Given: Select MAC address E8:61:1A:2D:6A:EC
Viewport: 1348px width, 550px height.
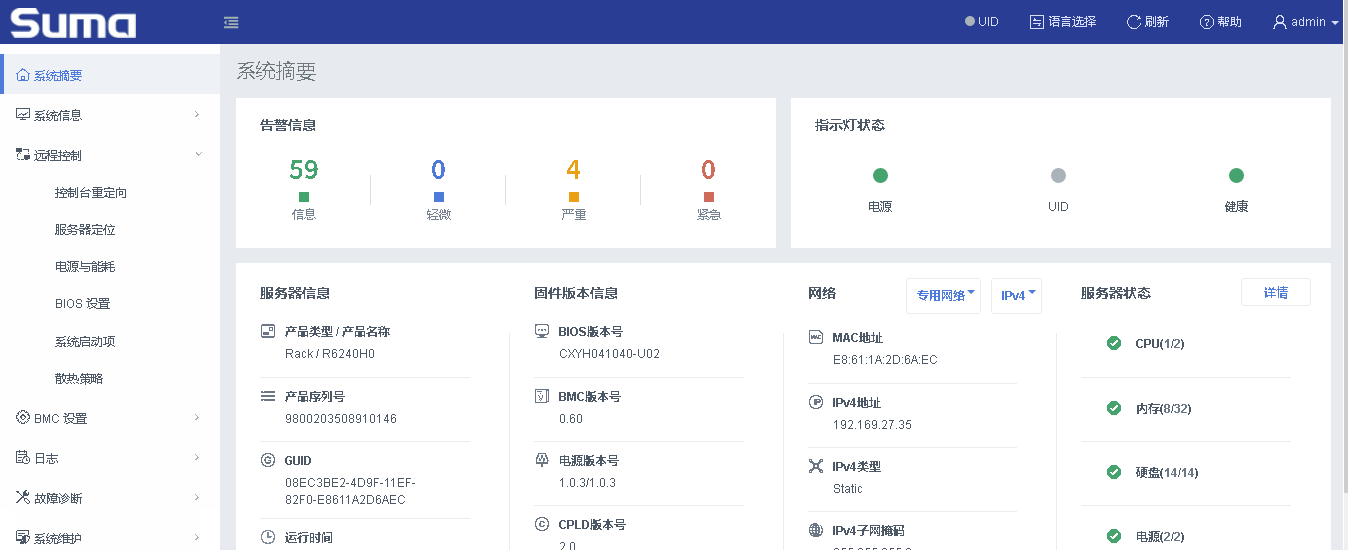Looking at the screenshot, I should pos(885,360).
